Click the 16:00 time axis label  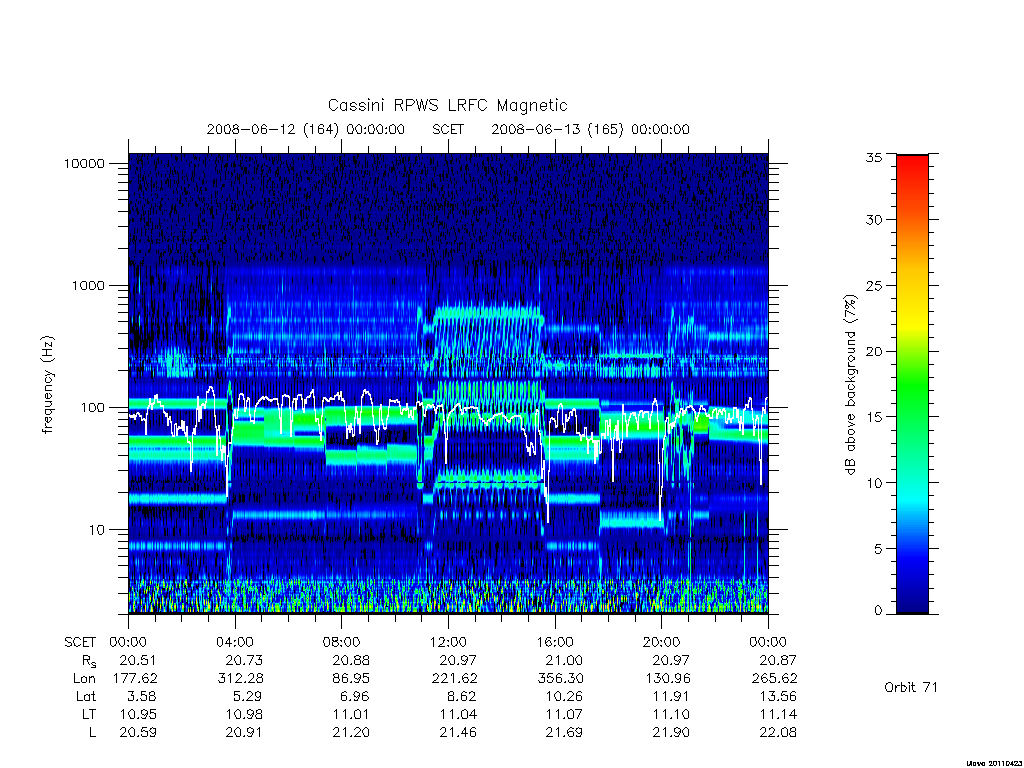coord(555,642)
